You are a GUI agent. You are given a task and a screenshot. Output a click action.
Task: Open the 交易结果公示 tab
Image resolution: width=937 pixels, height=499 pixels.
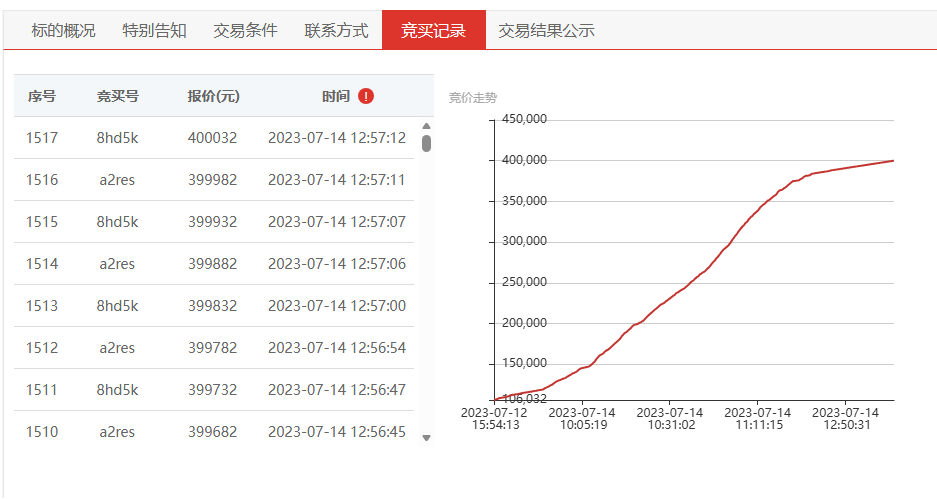tap(546, 30)
